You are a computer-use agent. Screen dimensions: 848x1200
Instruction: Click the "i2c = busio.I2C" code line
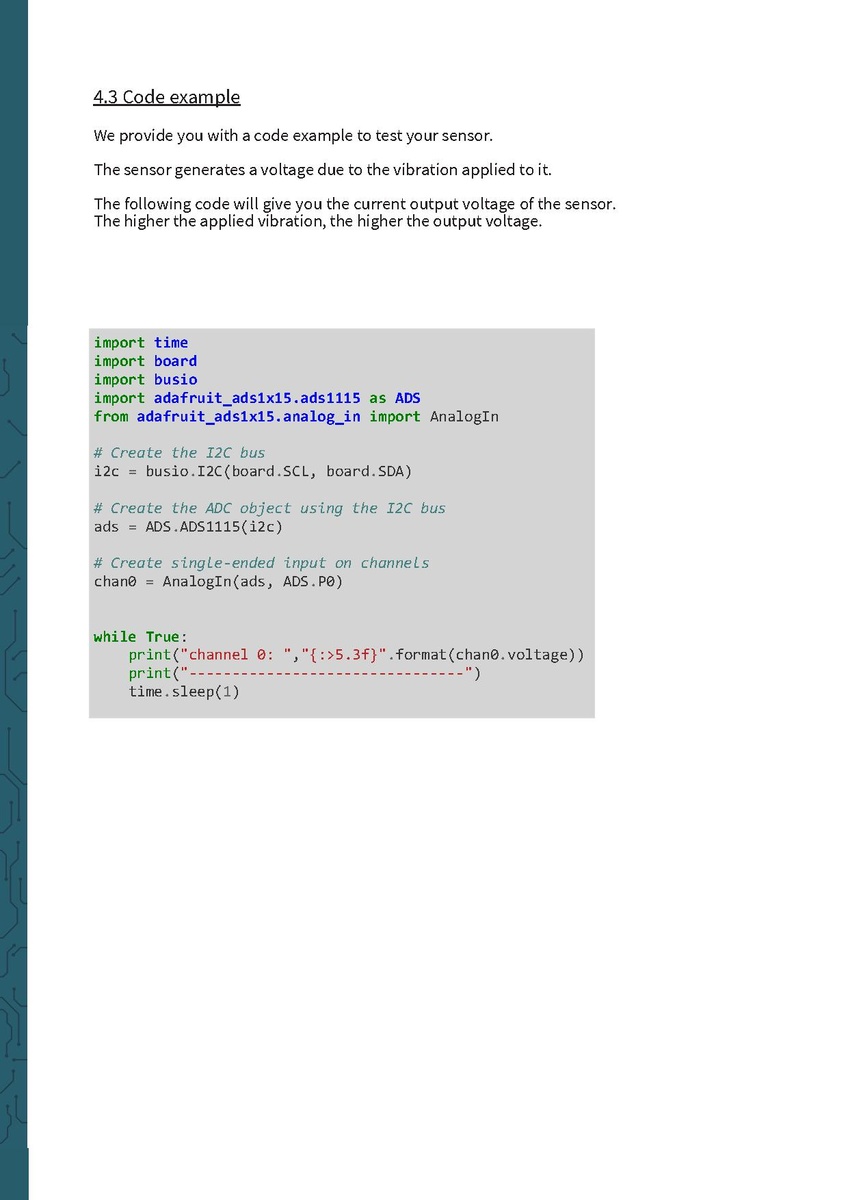pyautogui.click(x=252, y=471)
